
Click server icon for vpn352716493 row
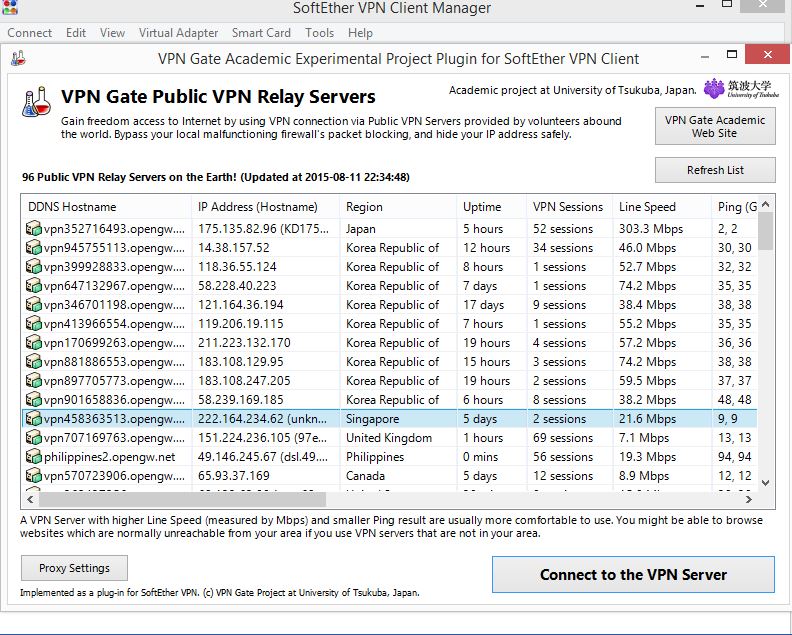[33, 229]
